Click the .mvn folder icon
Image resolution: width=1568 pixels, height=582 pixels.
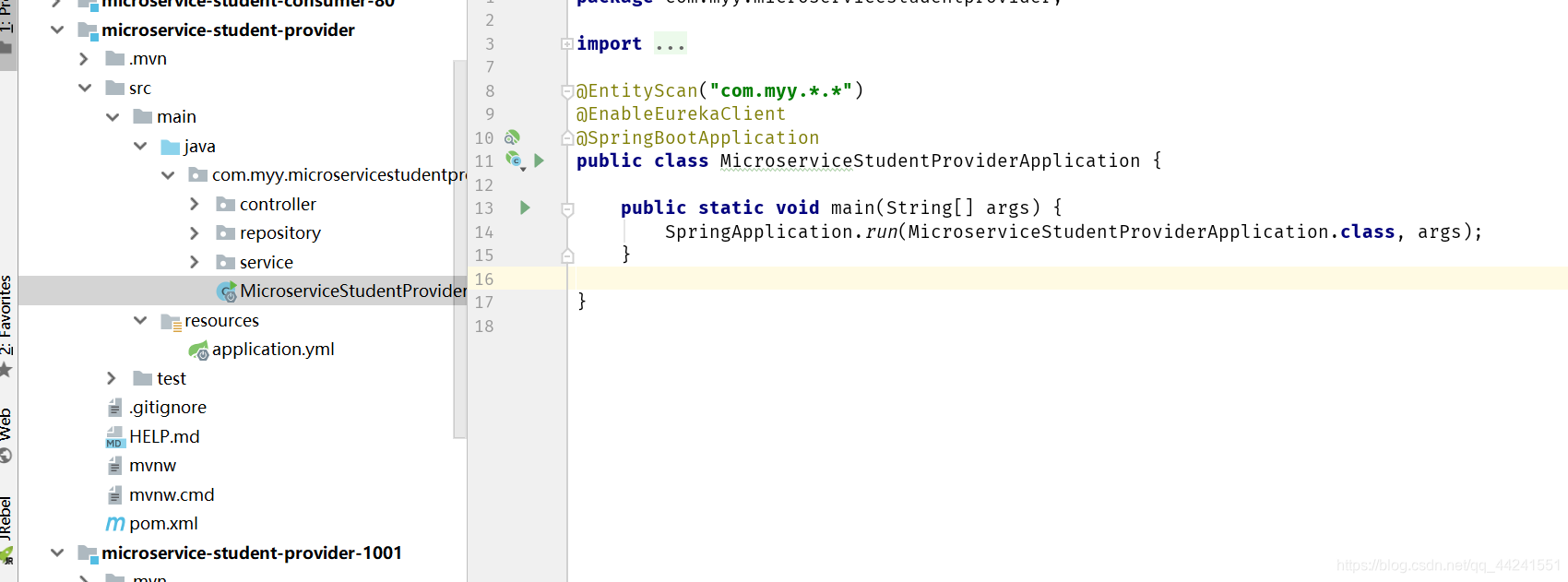114,58
